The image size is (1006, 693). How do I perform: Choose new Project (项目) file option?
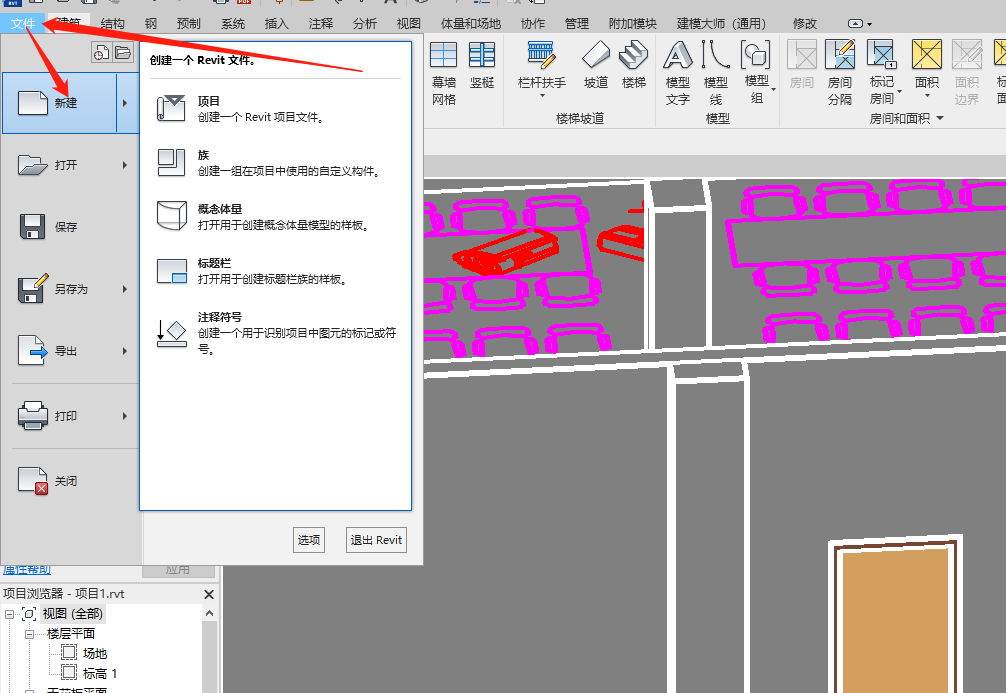click(276, 108)
